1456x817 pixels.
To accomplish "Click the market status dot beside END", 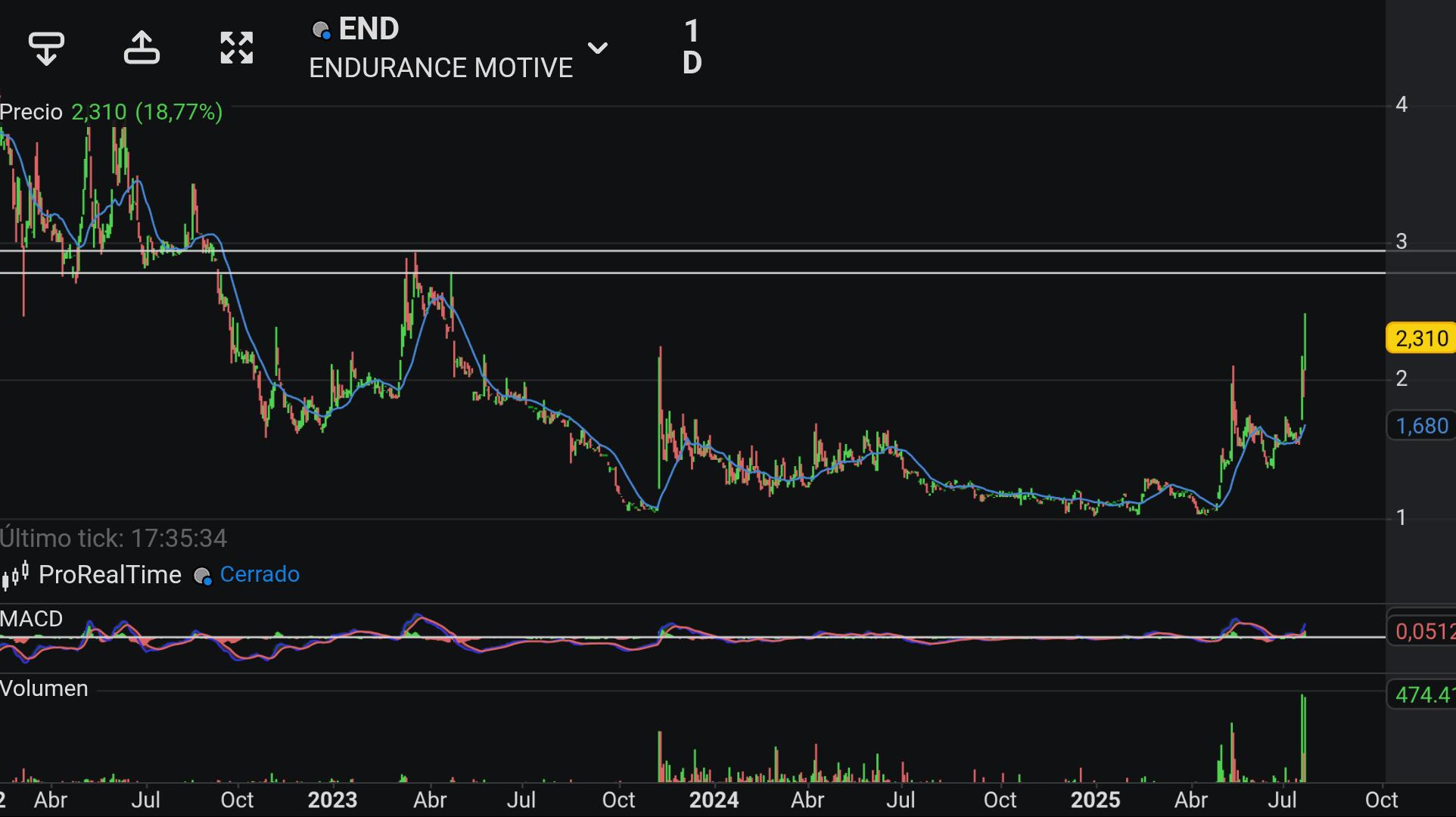I will point(321,30).
